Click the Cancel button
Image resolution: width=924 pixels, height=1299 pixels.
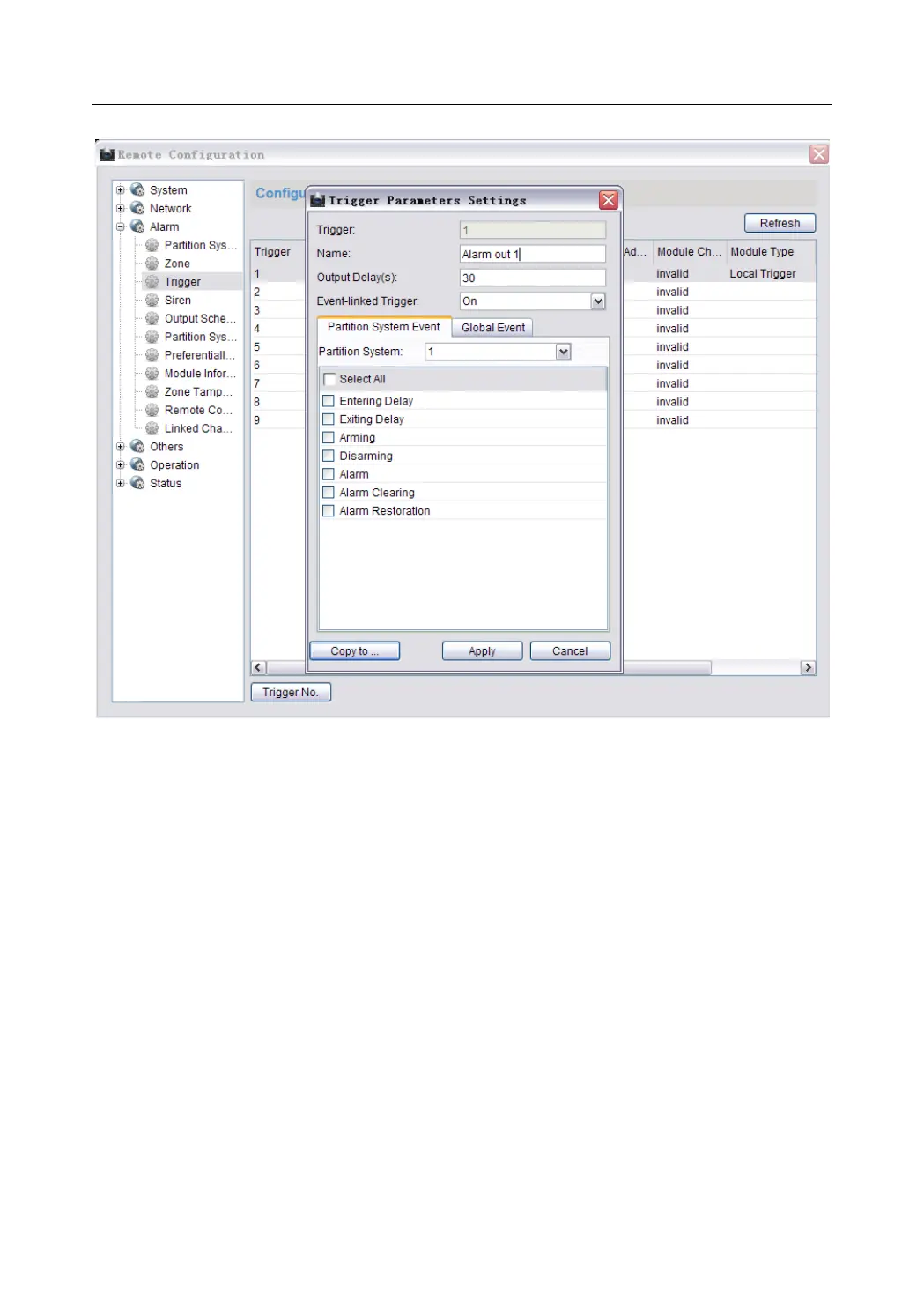570,651
